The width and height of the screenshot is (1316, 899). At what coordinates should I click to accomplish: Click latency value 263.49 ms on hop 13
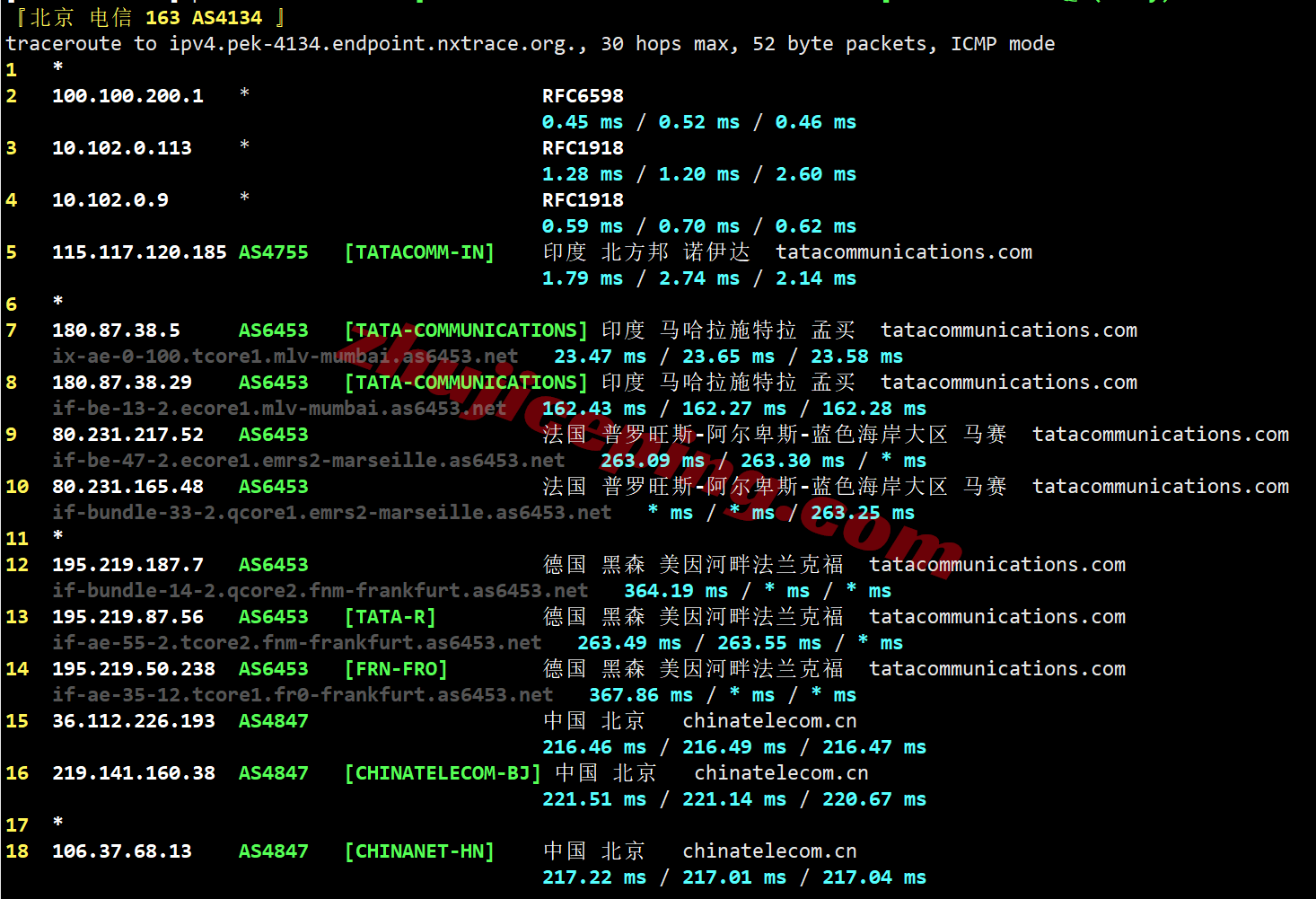(x=629, y=643)
